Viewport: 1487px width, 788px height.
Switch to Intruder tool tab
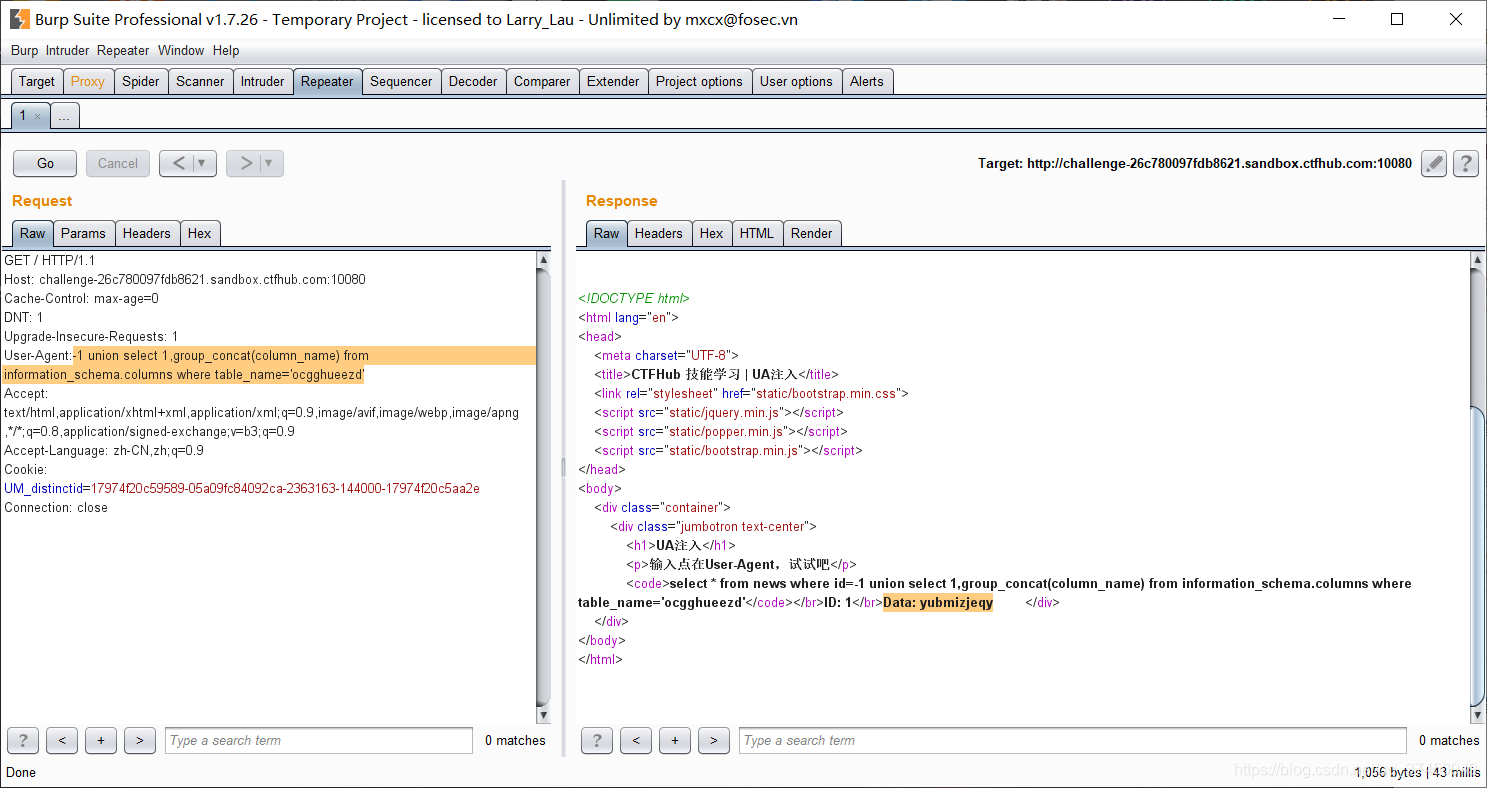point(262,81)
